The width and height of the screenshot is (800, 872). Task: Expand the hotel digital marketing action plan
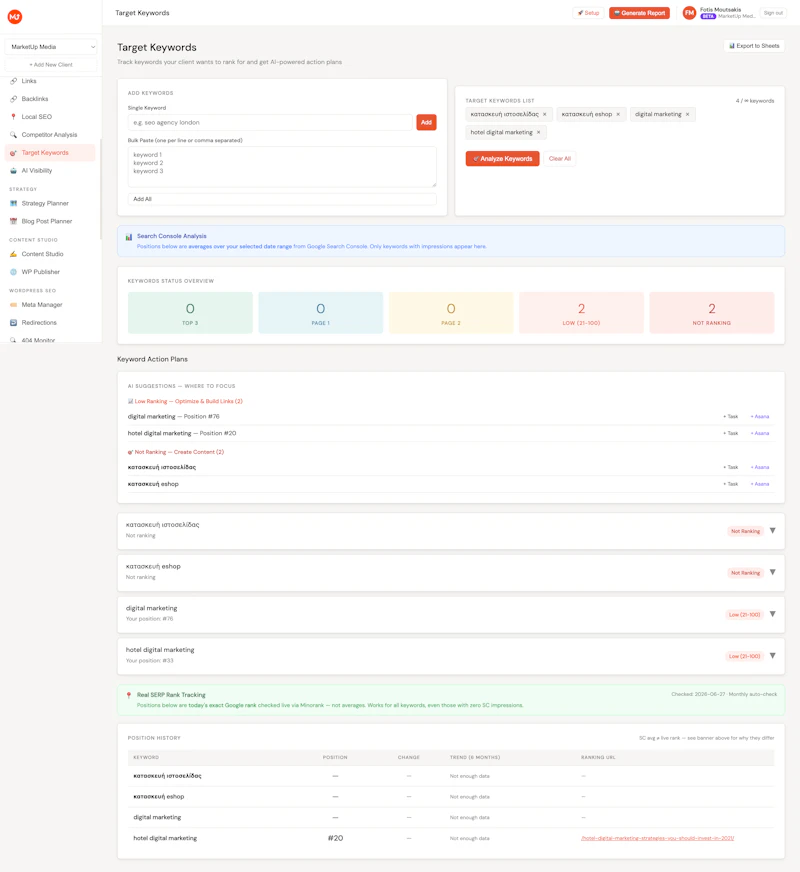click(x=773, y=656)
